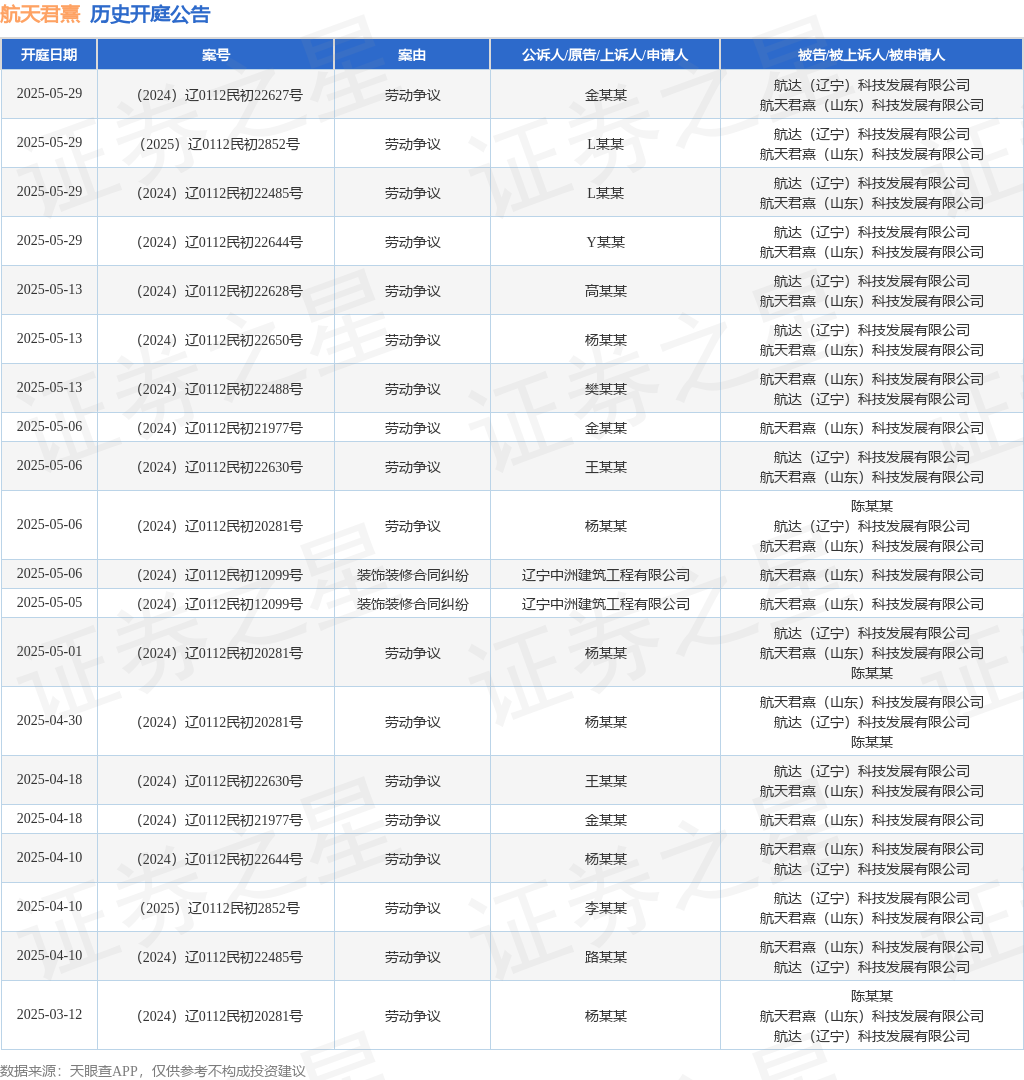Select case number (2024)辽0112民初22627号
This screenshot has height=1080, width=1024.
(219, 95)
